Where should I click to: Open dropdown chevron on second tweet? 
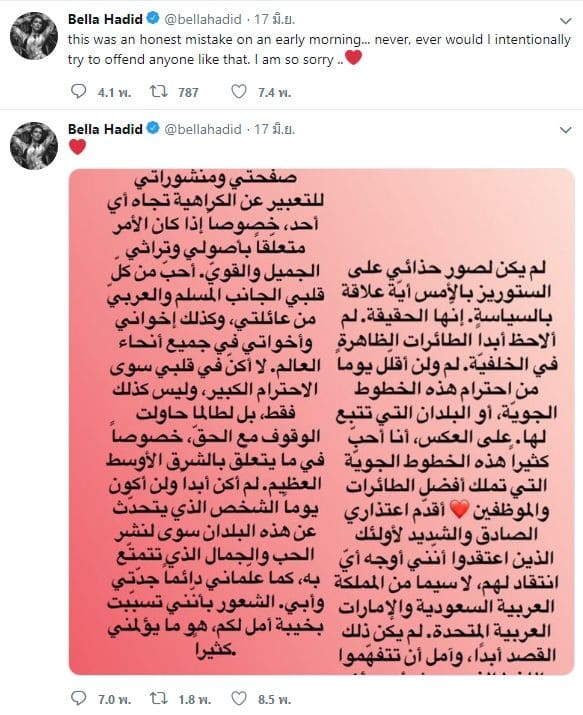point(565,130)
